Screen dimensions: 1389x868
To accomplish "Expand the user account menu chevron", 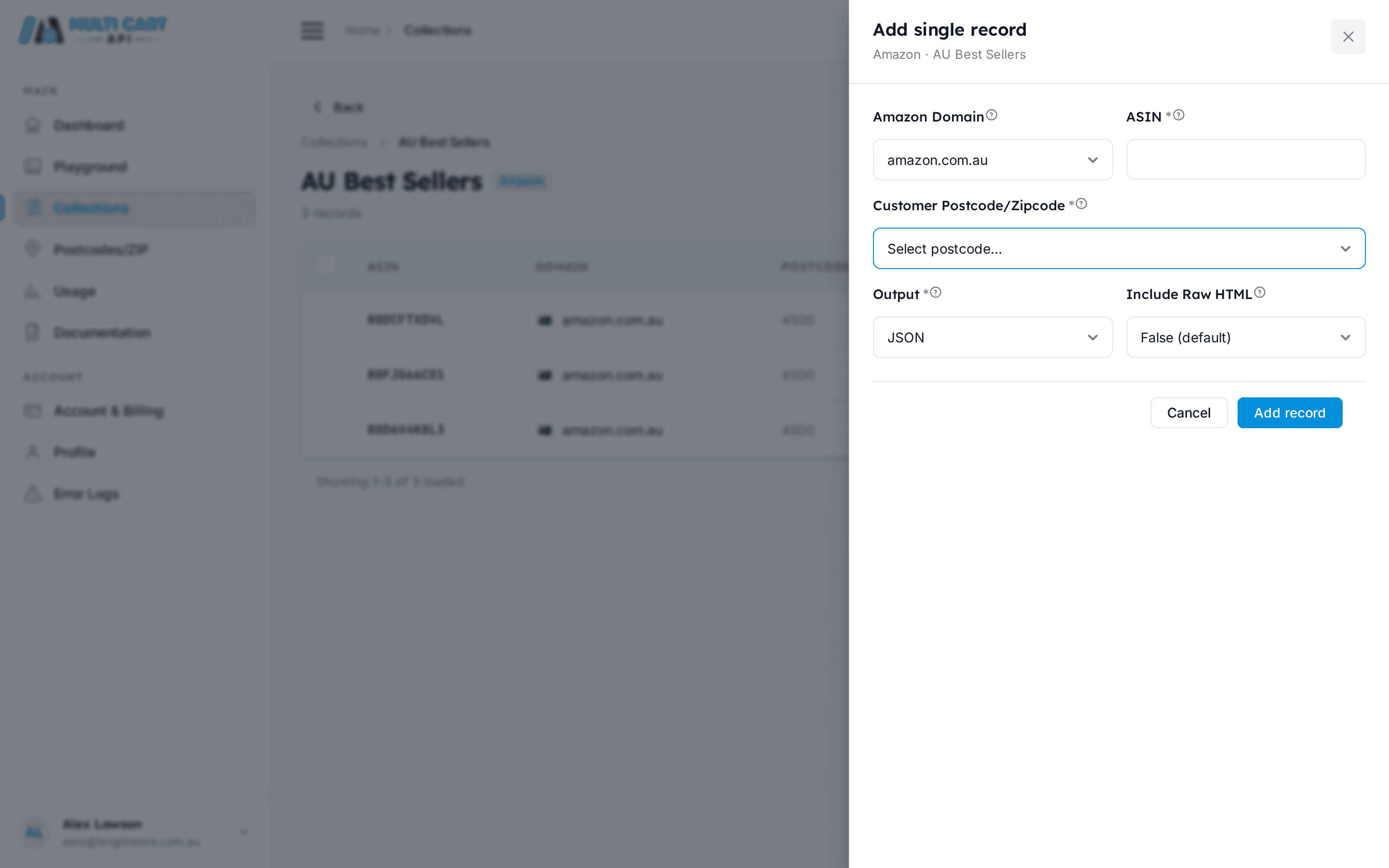I will [x=244, y=832].
